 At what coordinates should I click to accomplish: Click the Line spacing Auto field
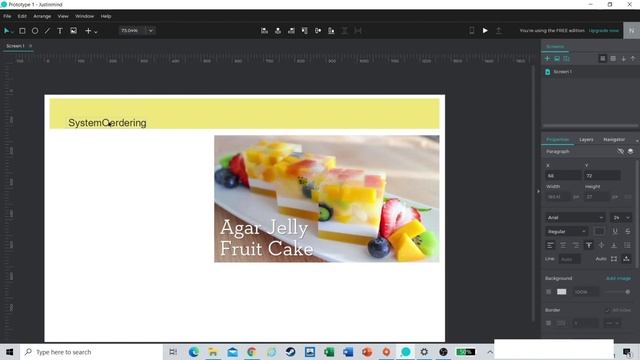569,259
